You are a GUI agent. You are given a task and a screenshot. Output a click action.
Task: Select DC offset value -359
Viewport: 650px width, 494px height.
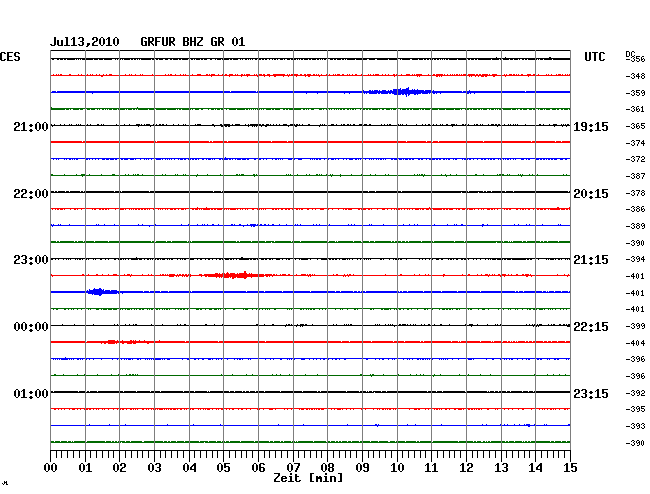635,93
